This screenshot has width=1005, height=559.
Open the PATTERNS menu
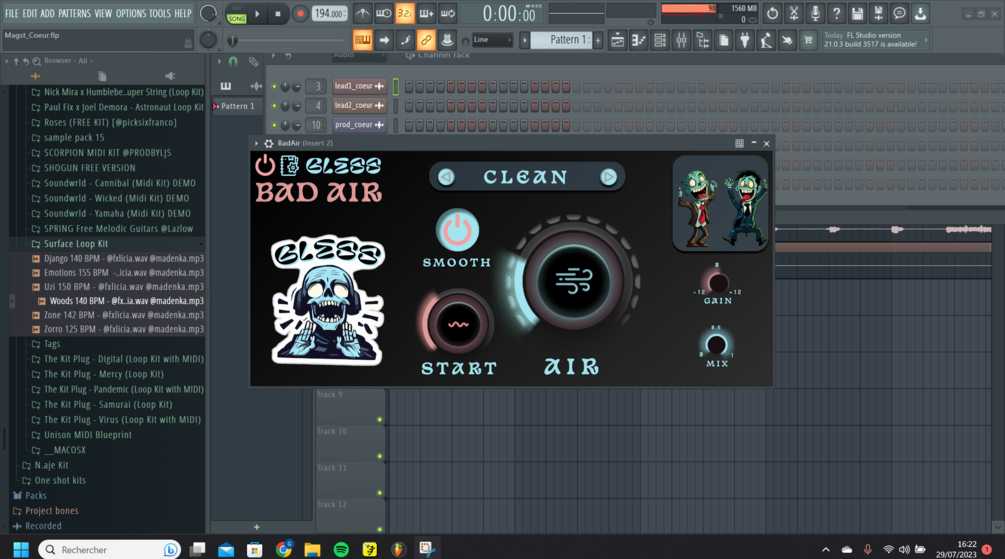74,13
